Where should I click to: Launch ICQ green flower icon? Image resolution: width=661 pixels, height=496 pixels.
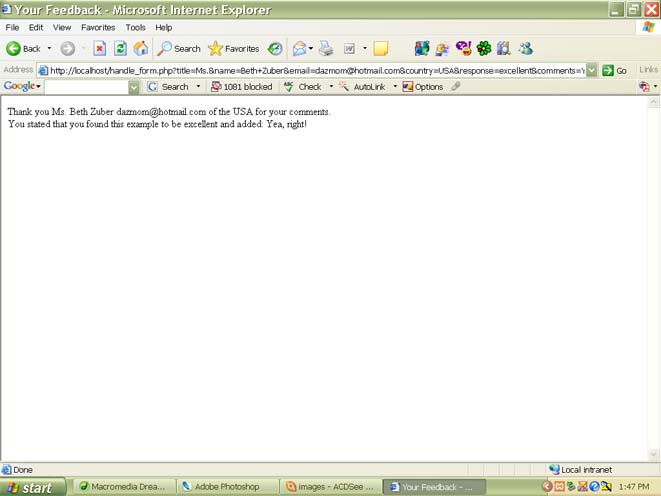[484, 49]
